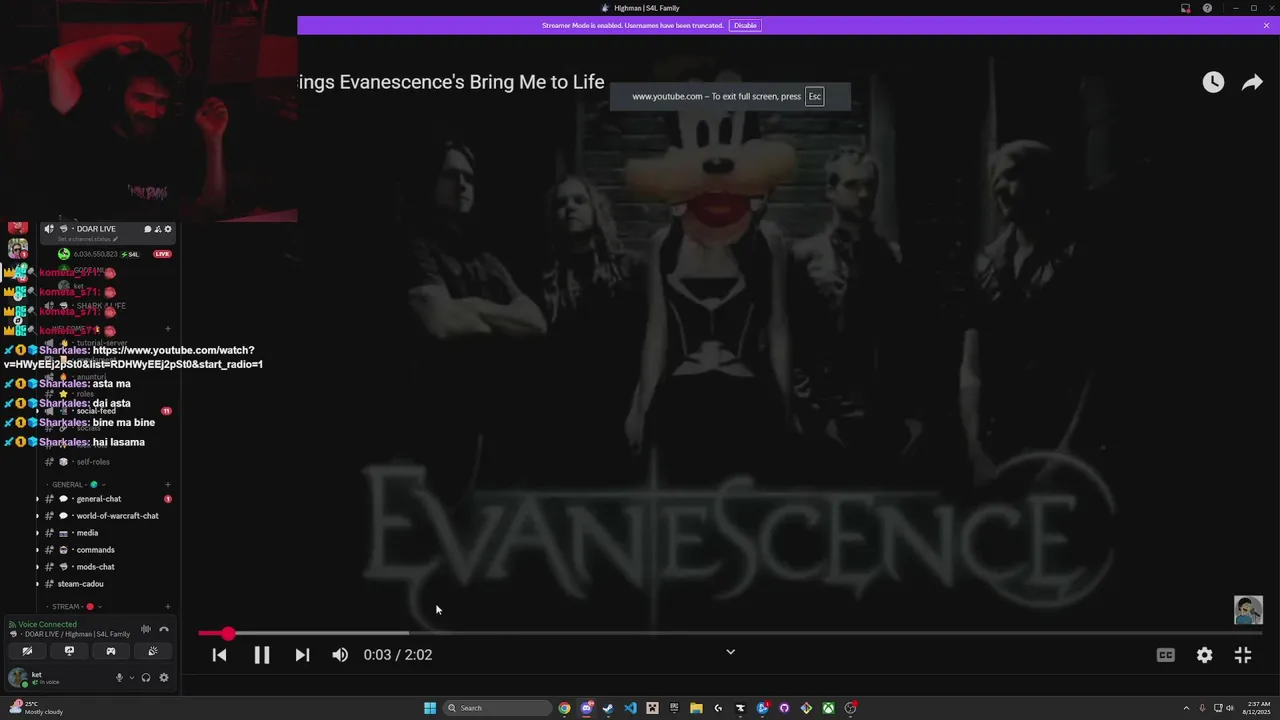Click the ket user avatar in Discord
Image resolution: width=1280 pixels, height=720 pixels.
coord(18,678)
